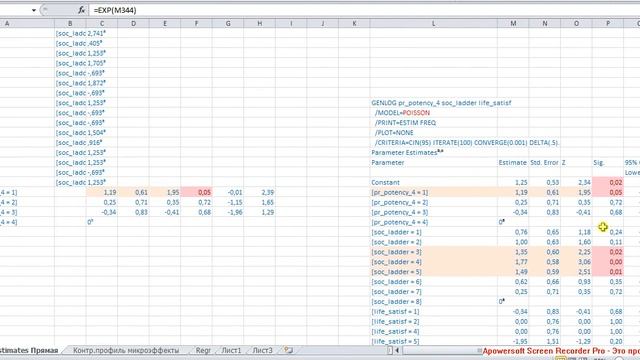Select column N header
Screen dimensions: 640x360
(x=545, y=24)
